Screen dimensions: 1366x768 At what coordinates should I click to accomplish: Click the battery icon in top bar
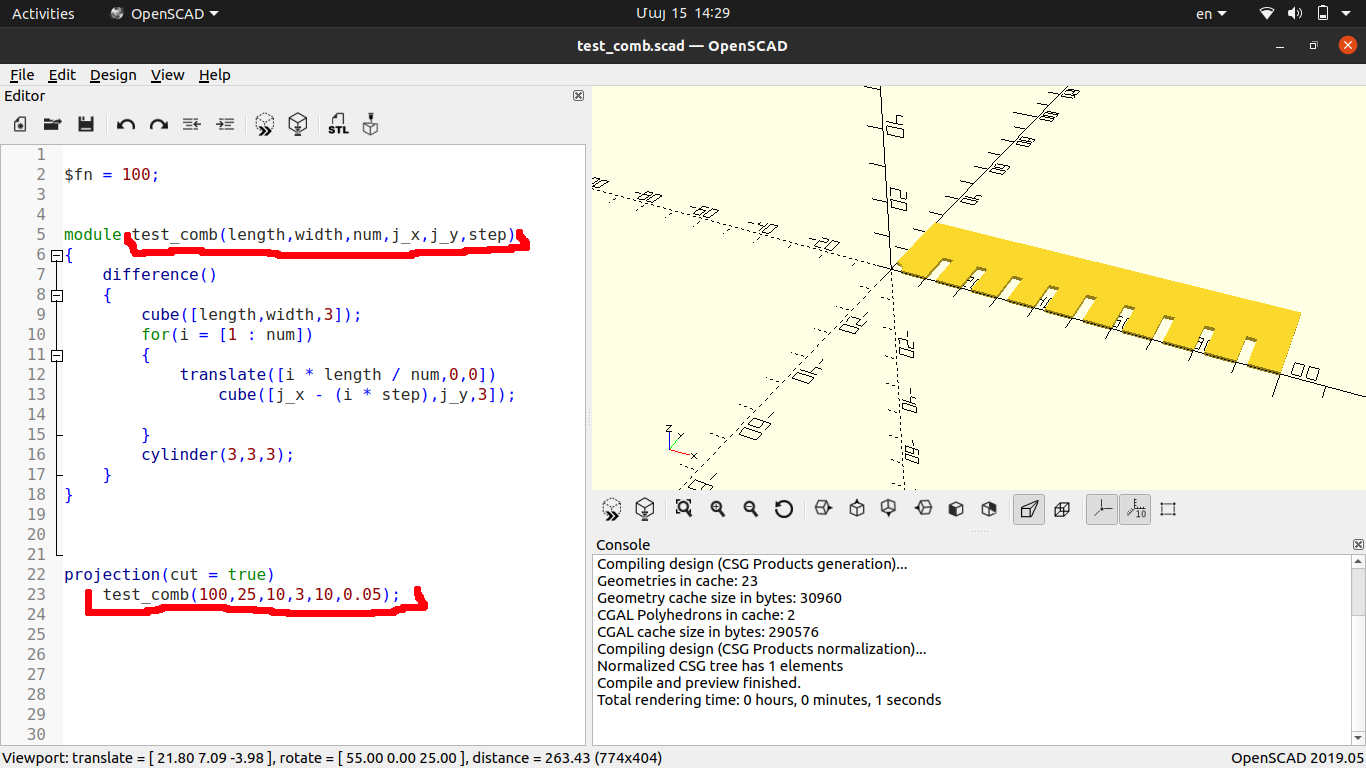[1323, 13]
